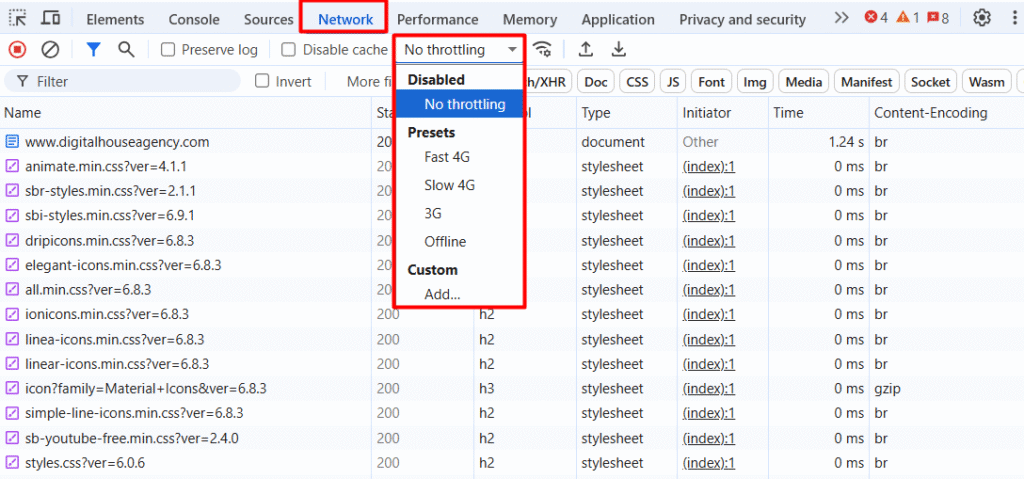This screenshot has height=479, width=1024.
Task: Click the export HAR download icon
Action: [619, 49]
